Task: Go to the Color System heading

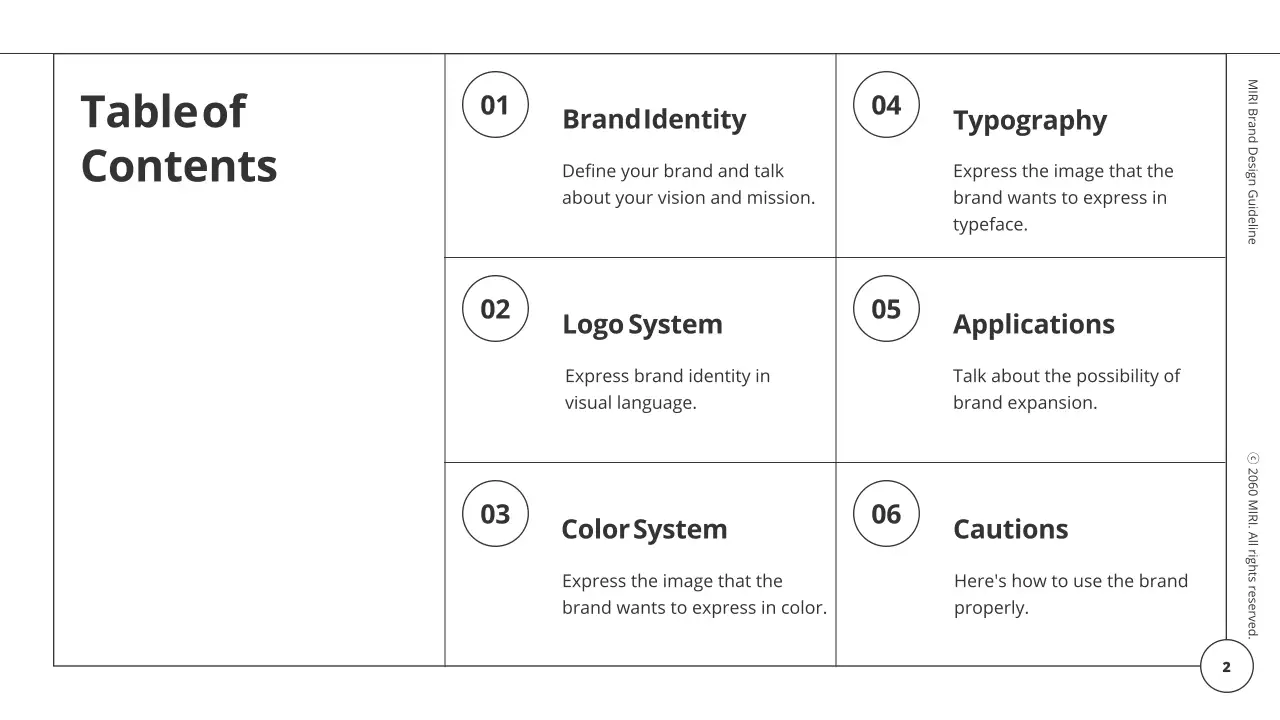Action: 644,530
